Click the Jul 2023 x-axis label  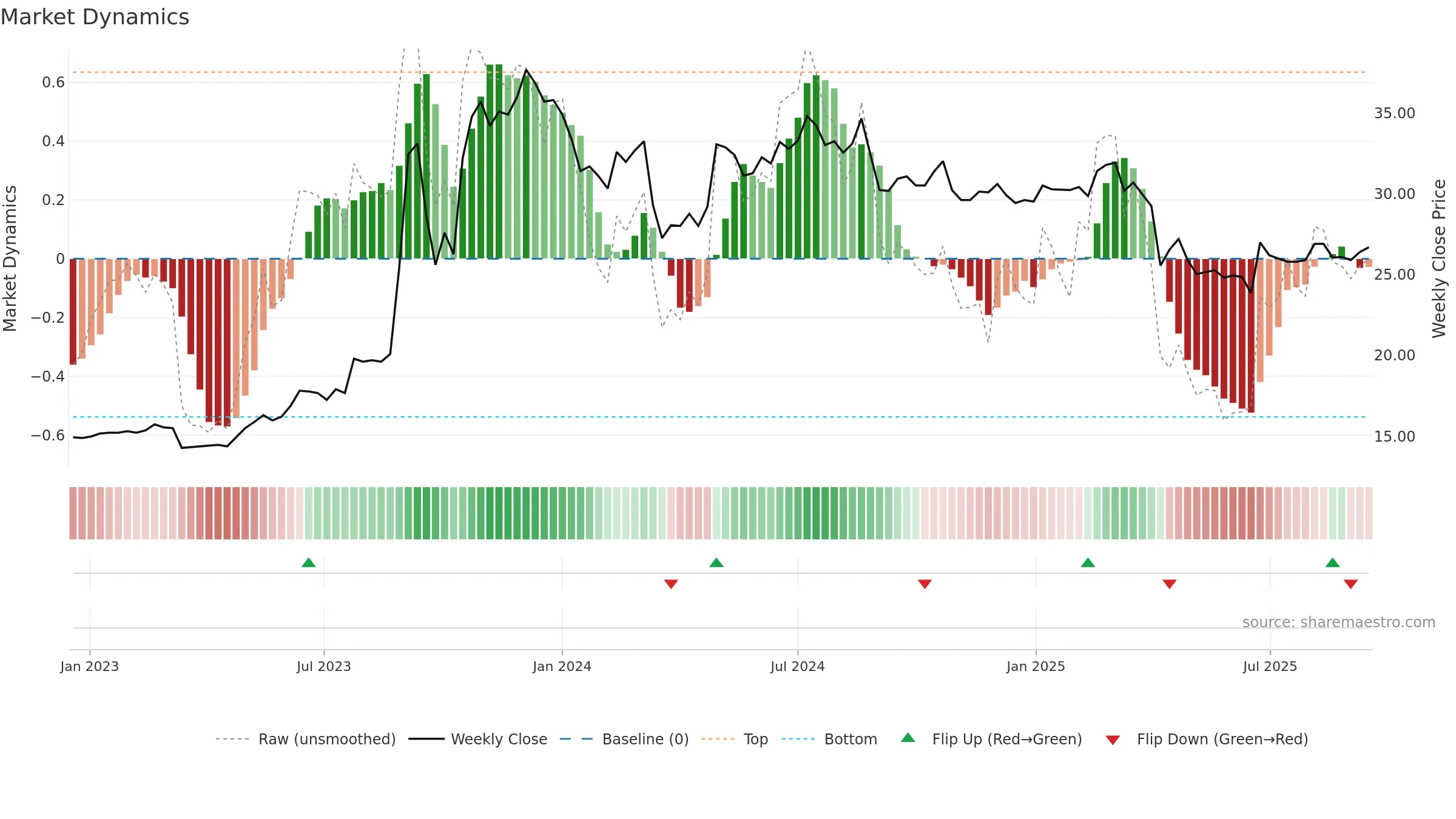[x=324, y=666]
